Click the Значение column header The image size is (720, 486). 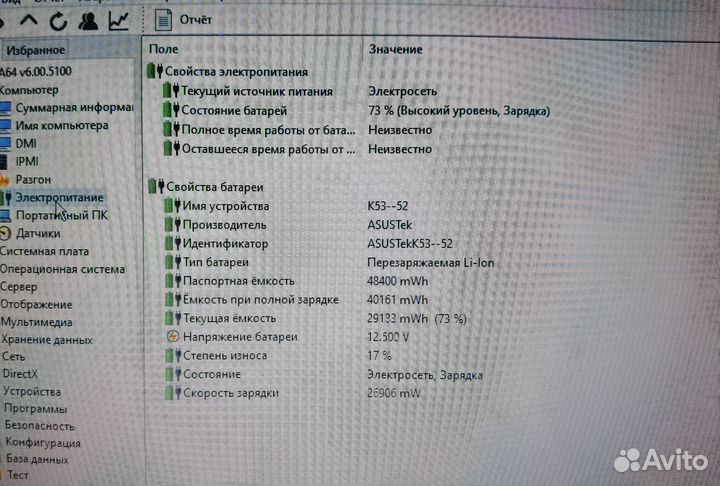coord(395,49)
